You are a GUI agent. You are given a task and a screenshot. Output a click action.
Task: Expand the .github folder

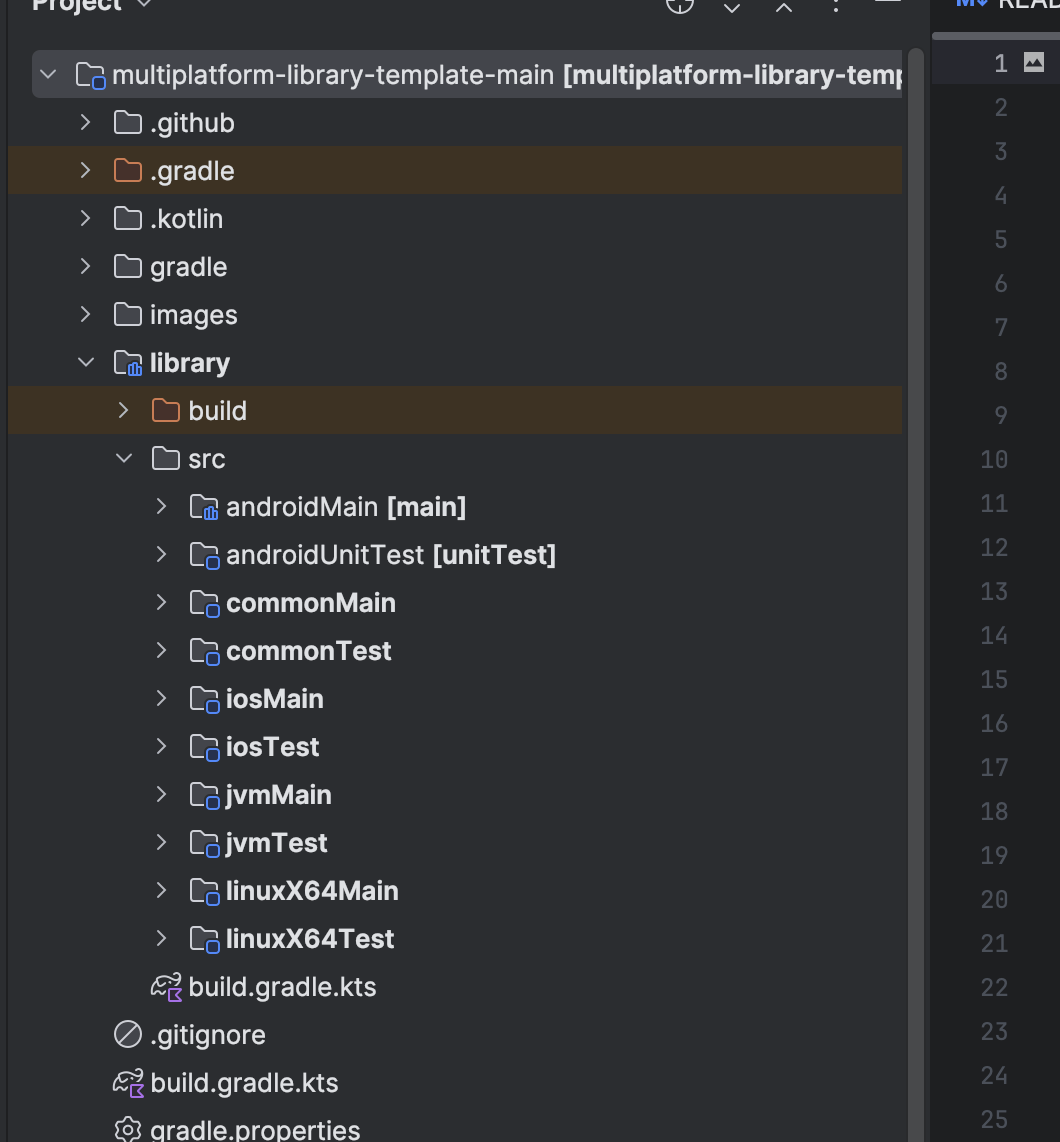(x=85, y=122)
